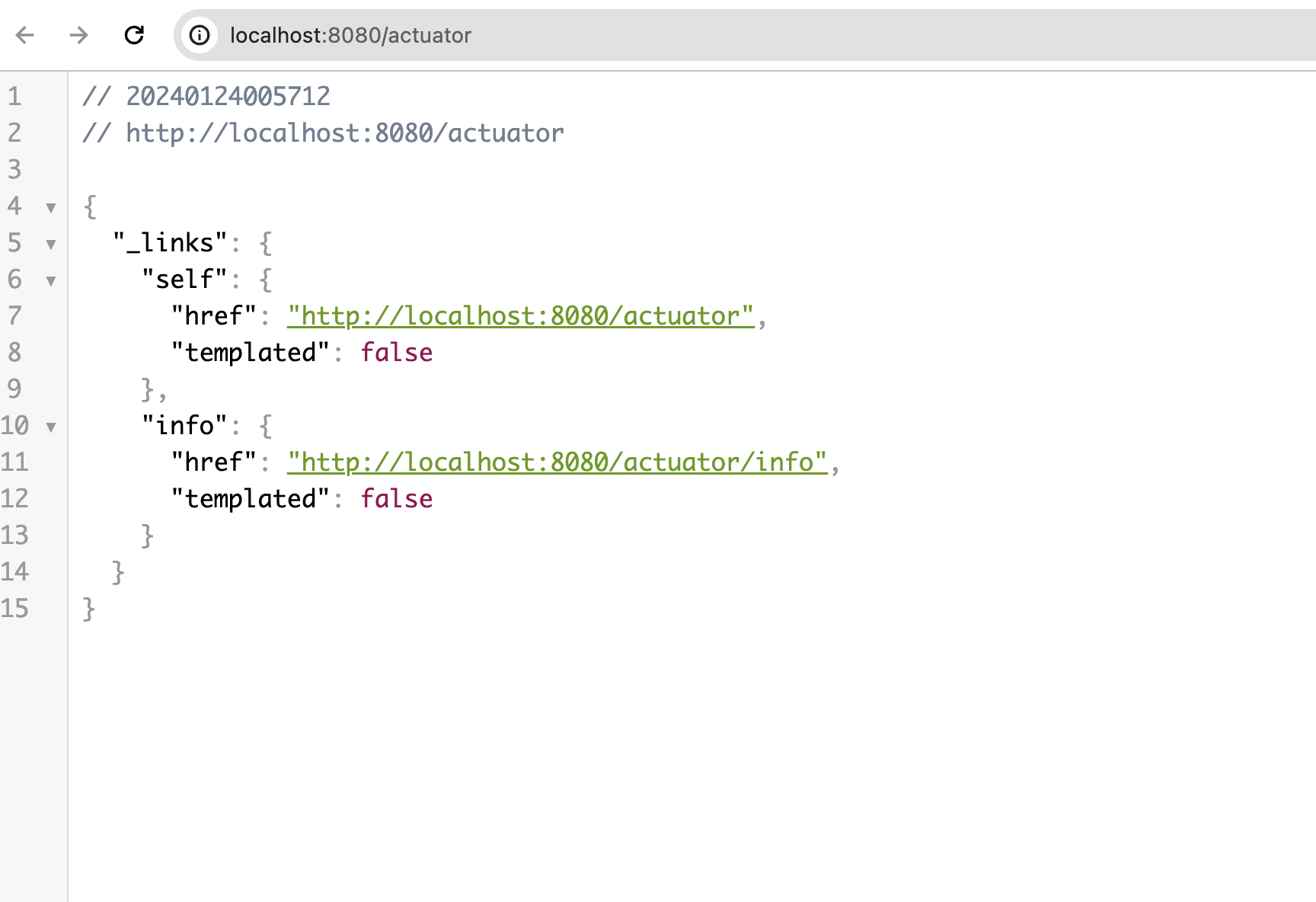
Task: Open the actuator/info href link
Action: pos(557,462)
